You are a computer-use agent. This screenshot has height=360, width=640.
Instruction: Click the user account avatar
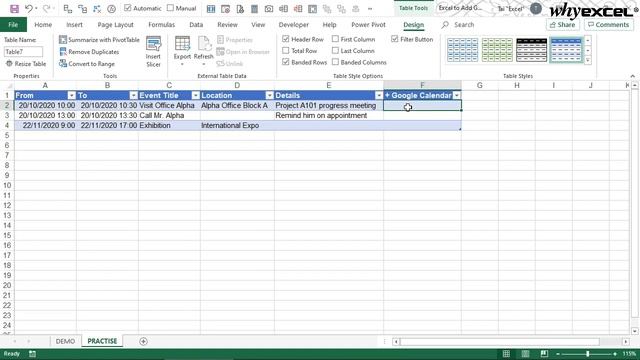(536, 9)
